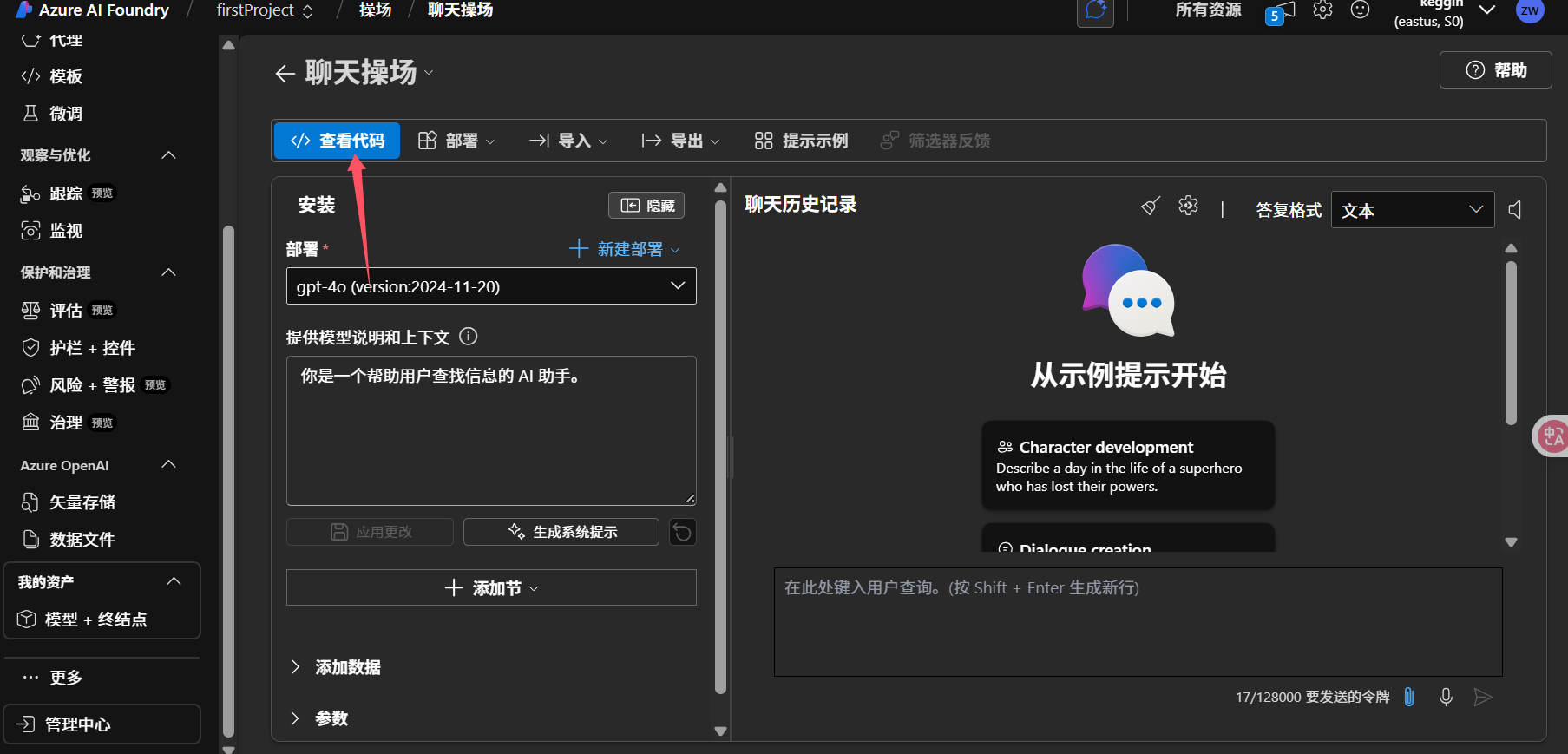This screenshot has height=754, width=1568.
Task: Start voice input with microphone icon
Action: (x=1446, y=697)
